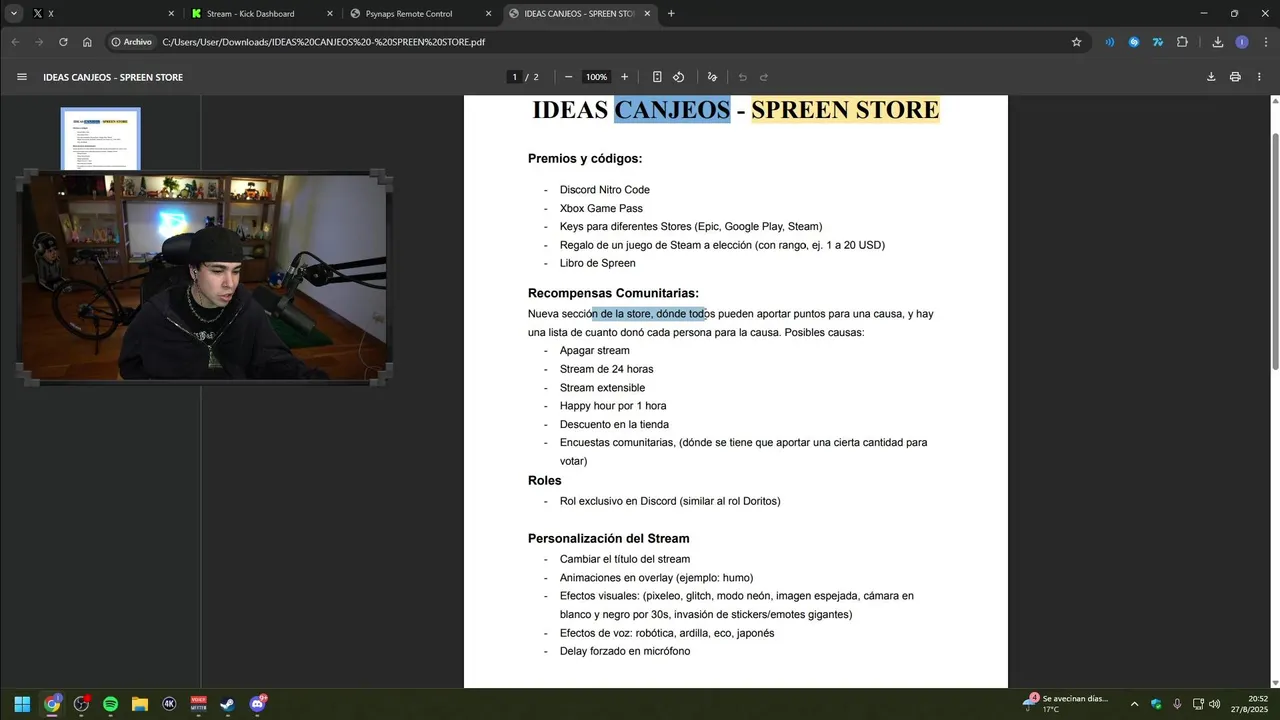Viewport: 1280px width, 720px height.
Task: Open the Windows Start menu
Action: pos(22,704)
